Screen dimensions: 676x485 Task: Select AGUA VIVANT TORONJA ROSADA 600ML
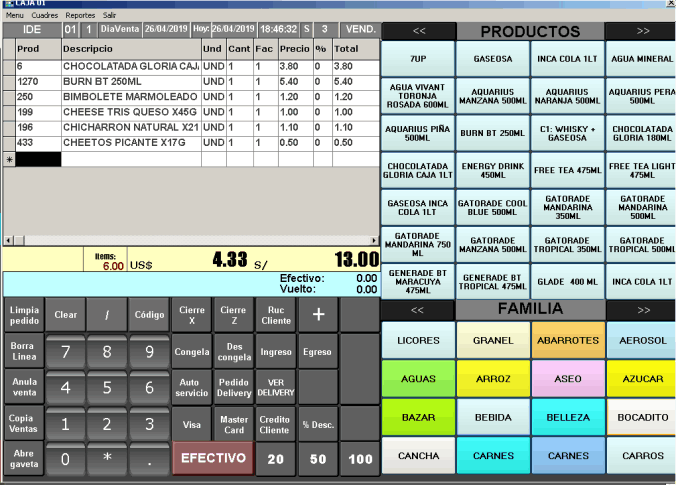pos(418,96)
